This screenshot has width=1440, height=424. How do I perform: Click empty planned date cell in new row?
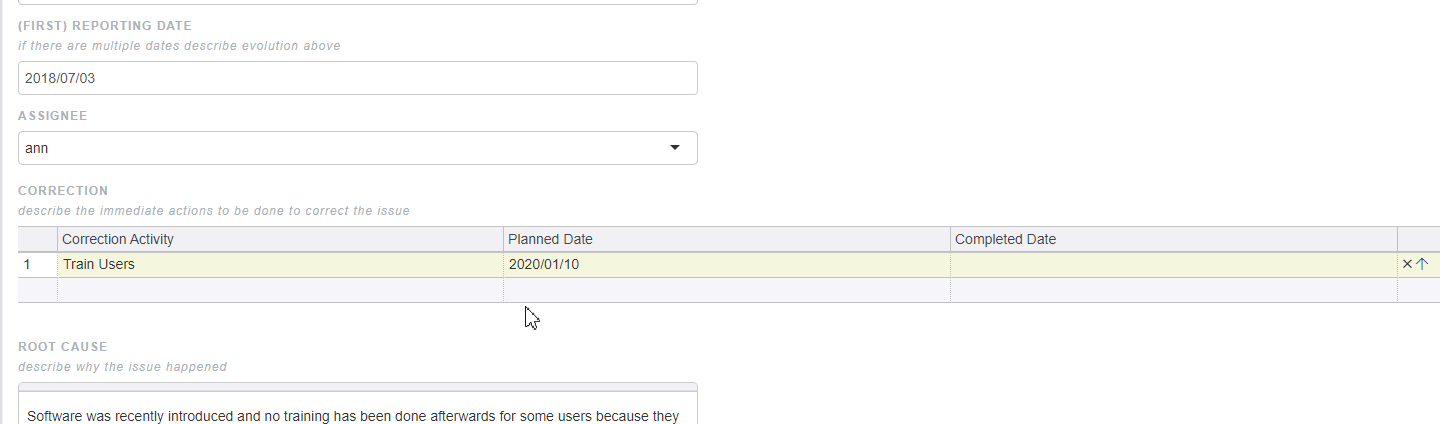point(727,290)
